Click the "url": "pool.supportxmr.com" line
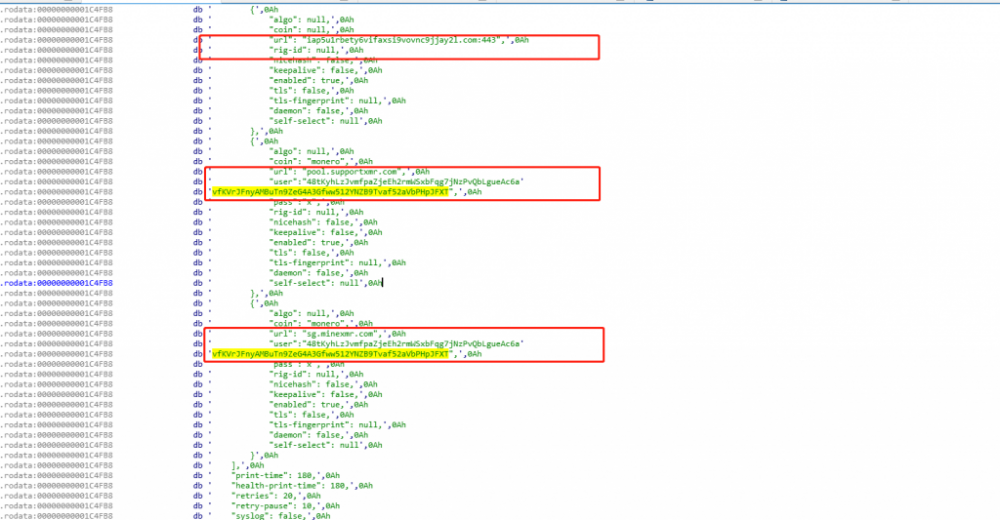 coord(349,172)
